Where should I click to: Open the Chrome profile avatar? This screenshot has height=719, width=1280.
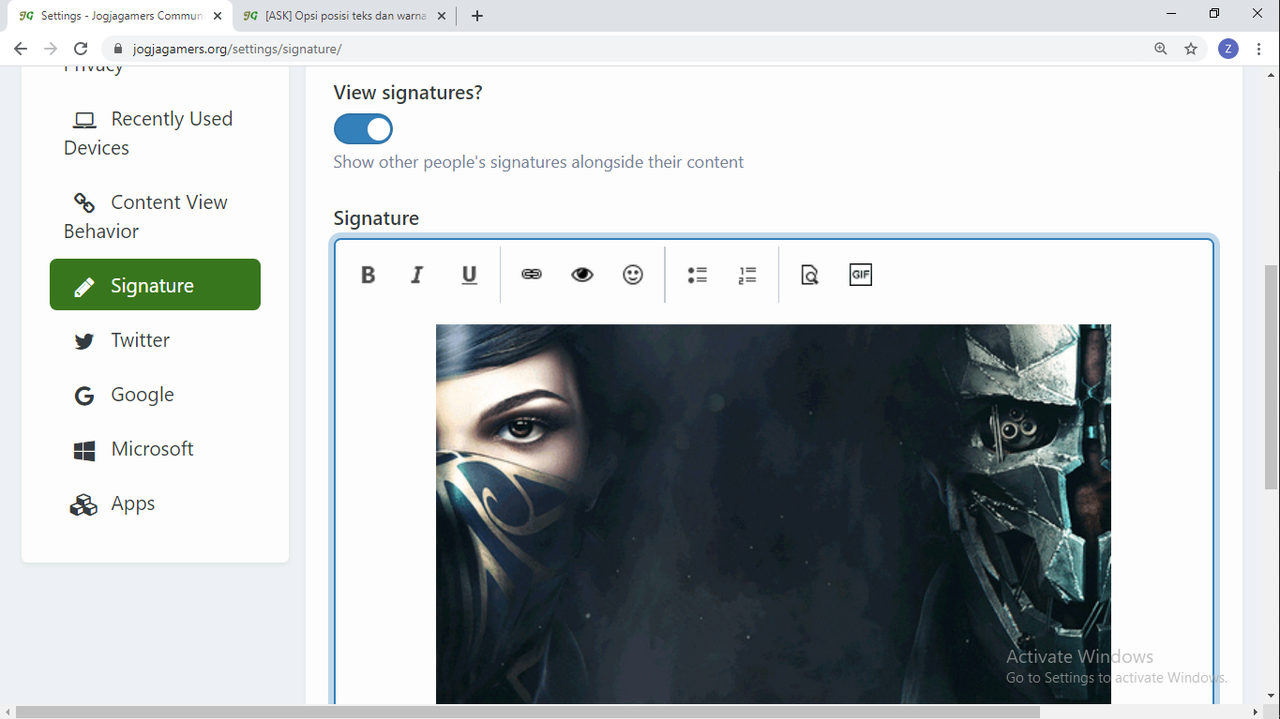coord(1228,48)
